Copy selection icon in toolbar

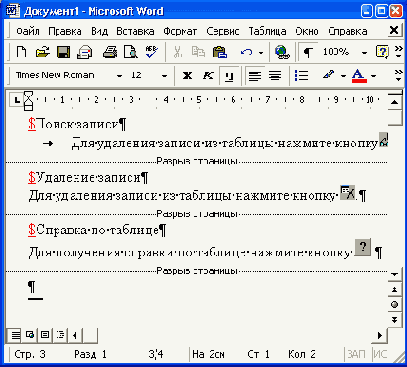point(198,52)
